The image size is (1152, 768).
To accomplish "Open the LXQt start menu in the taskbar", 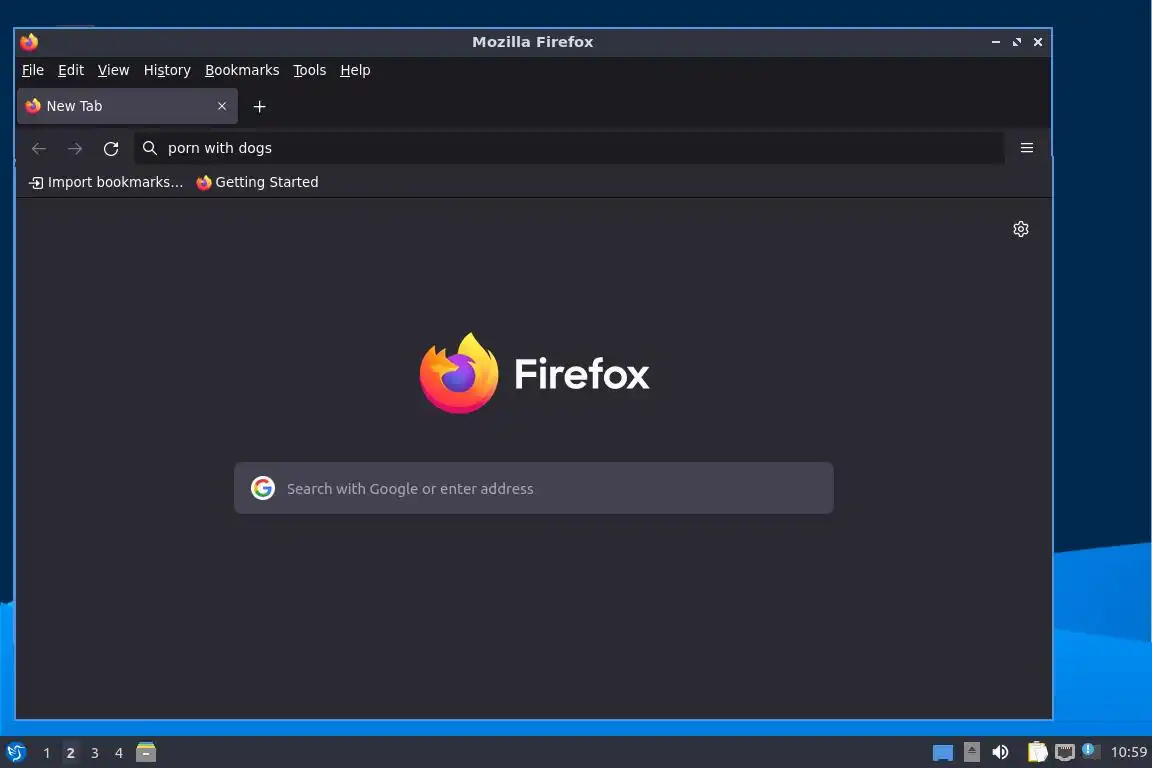I will (x=15, y=753).
